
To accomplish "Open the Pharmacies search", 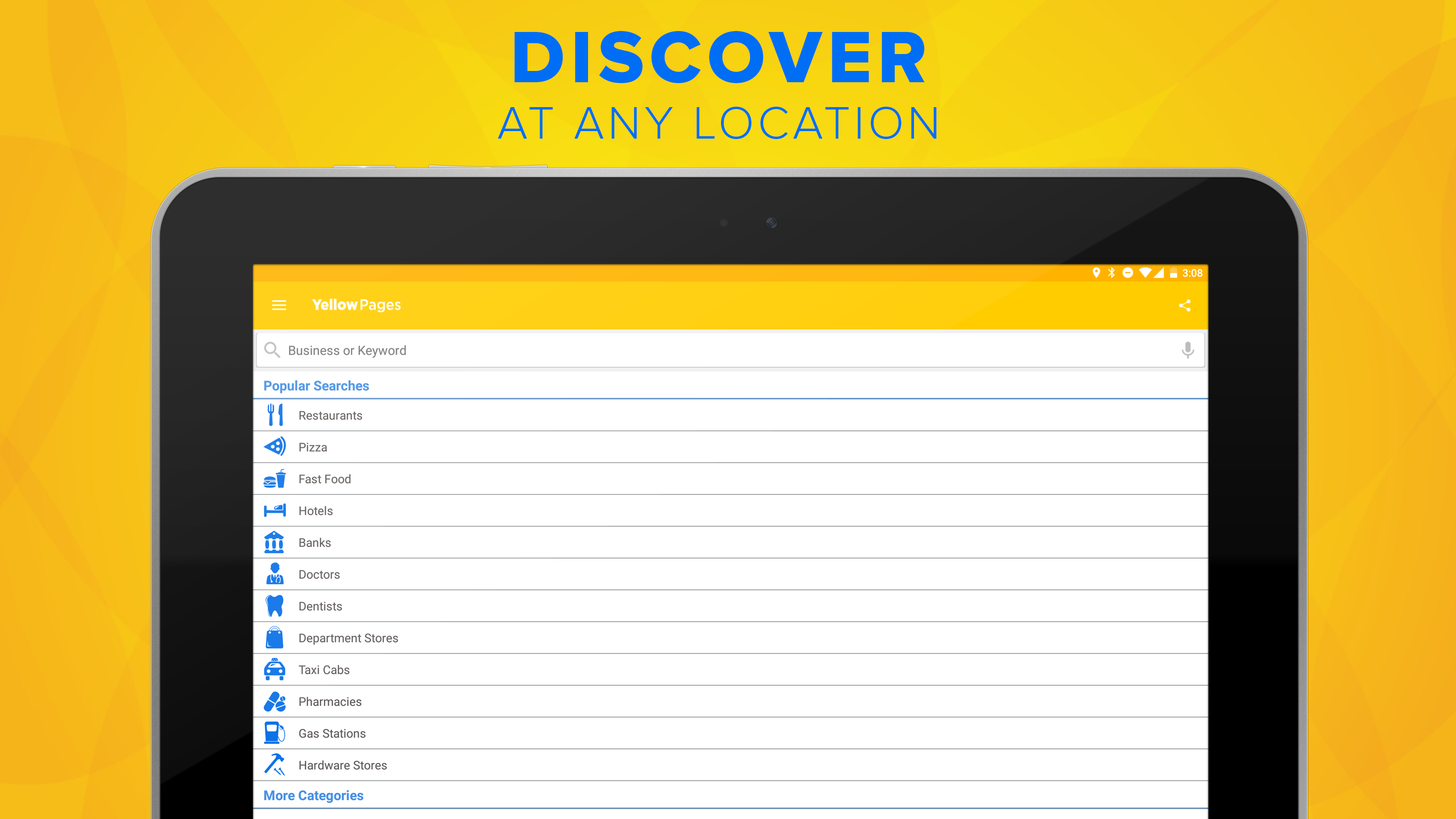I will coord(330,702).
